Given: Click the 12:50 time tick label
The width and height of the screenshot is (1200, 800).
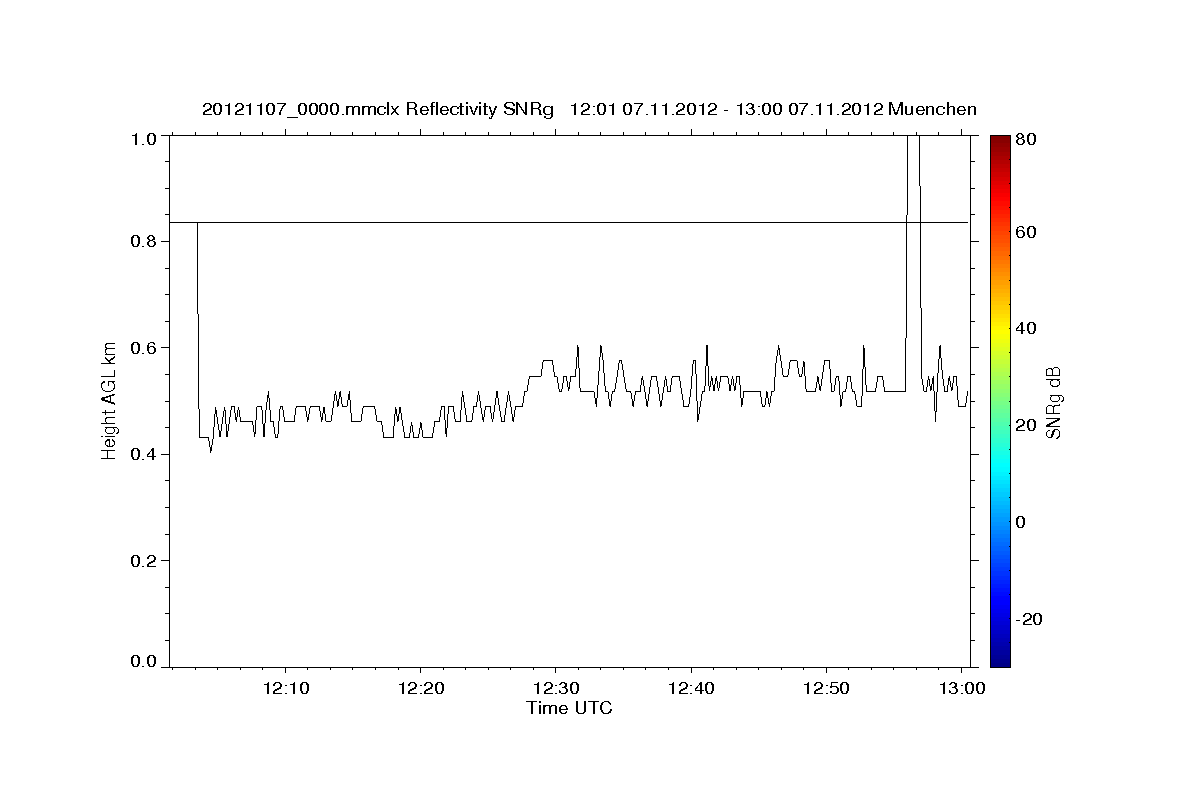Looking at the screenshot, I should 826,689.
